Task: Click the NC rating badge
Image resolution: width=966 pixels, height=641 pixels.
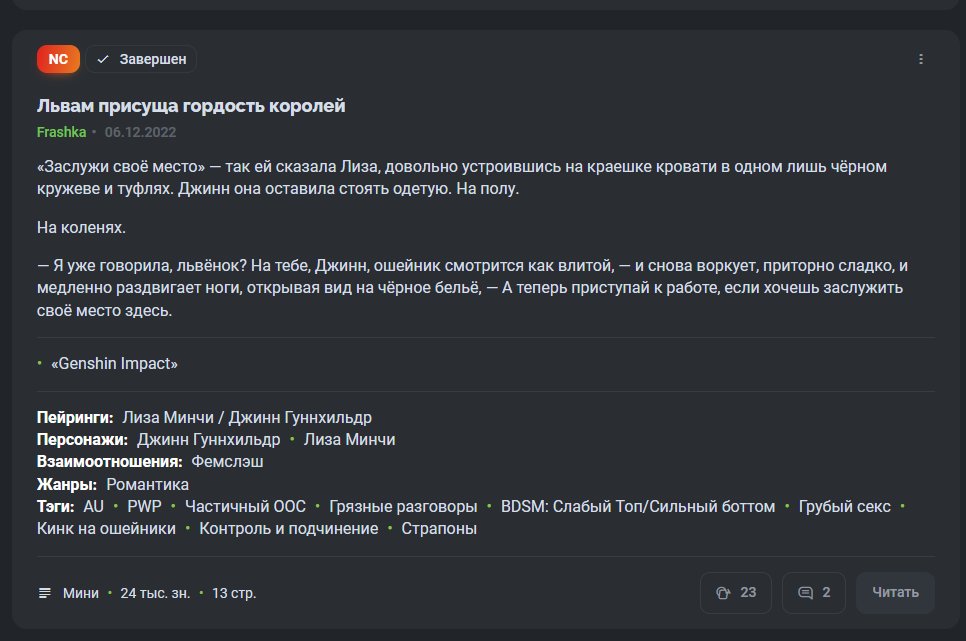Action: click(x=58, y=59)
